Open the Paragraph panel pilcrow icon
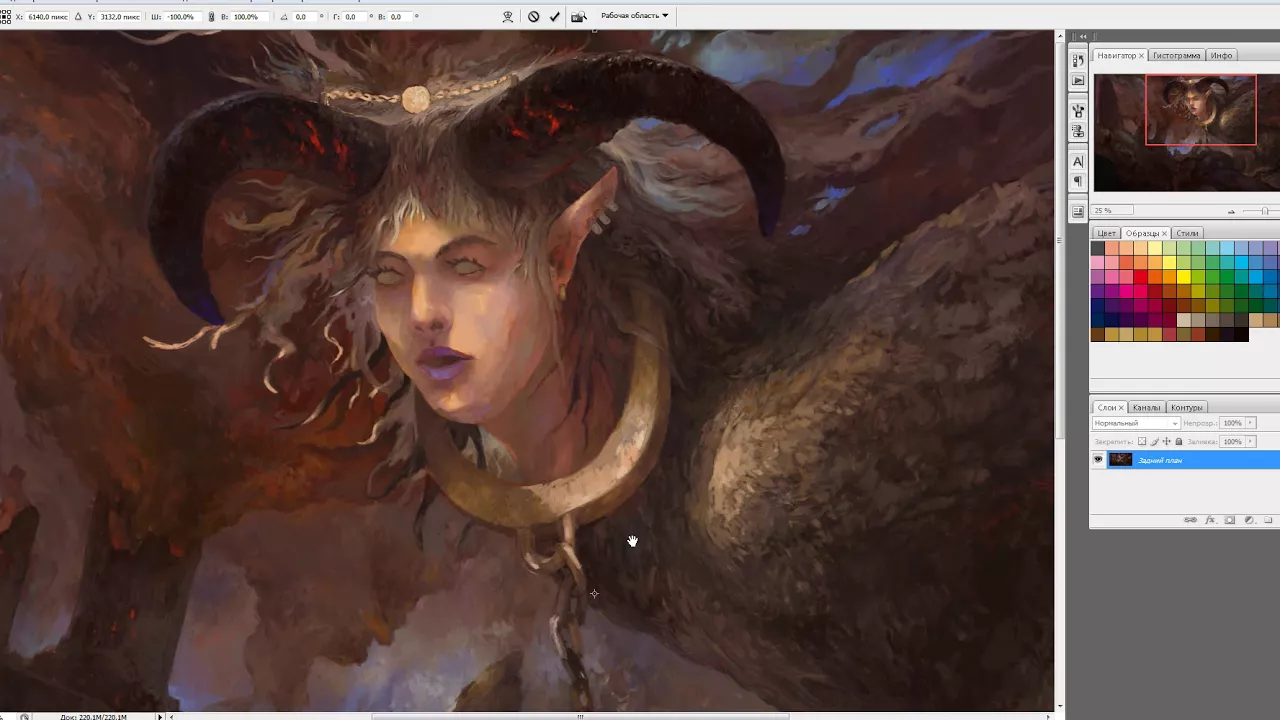The image size is (1280, 720). tap(1077, 181)
